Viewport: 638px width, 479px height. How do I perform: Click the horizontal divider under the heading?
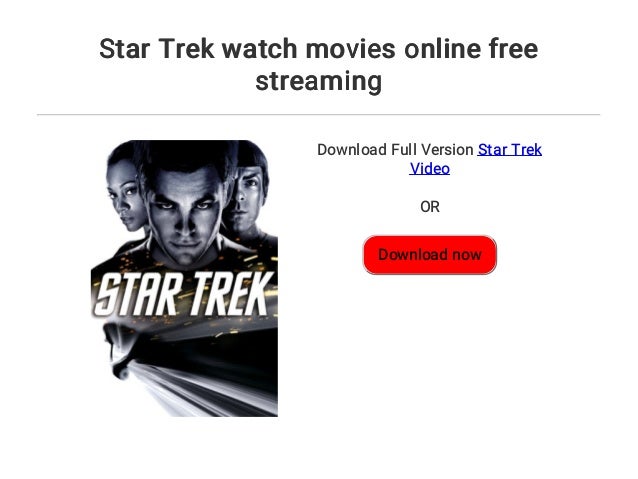pos(319,115)
